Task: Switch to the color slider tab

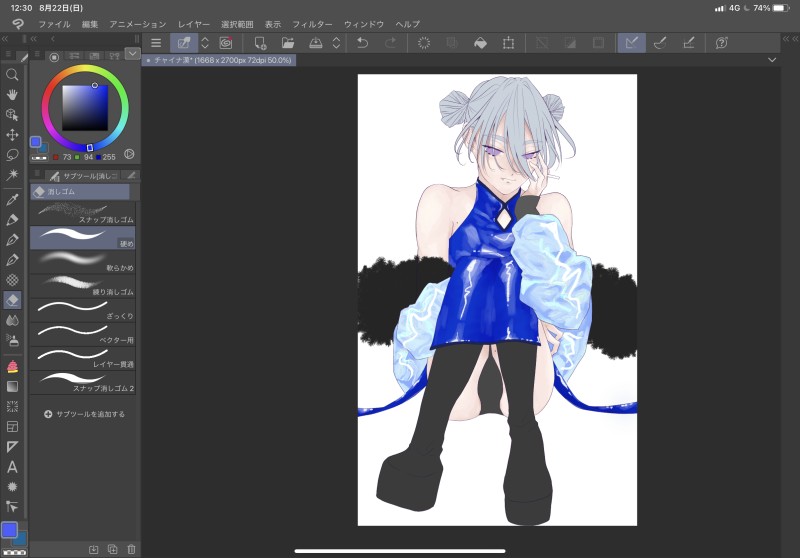Action: coord(74,56)
